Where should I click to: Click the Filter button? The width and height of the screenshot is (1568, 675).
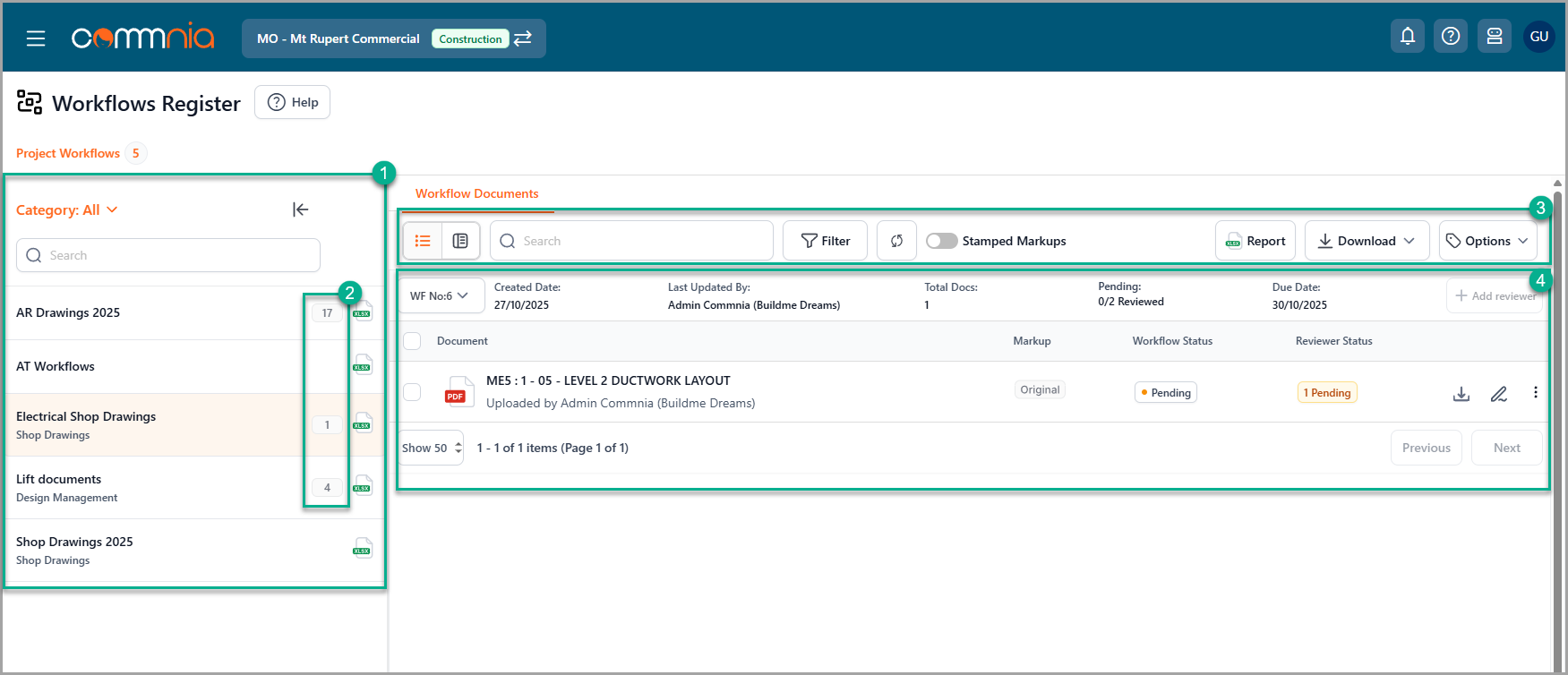pyautogui.click(x=825, y=241)
